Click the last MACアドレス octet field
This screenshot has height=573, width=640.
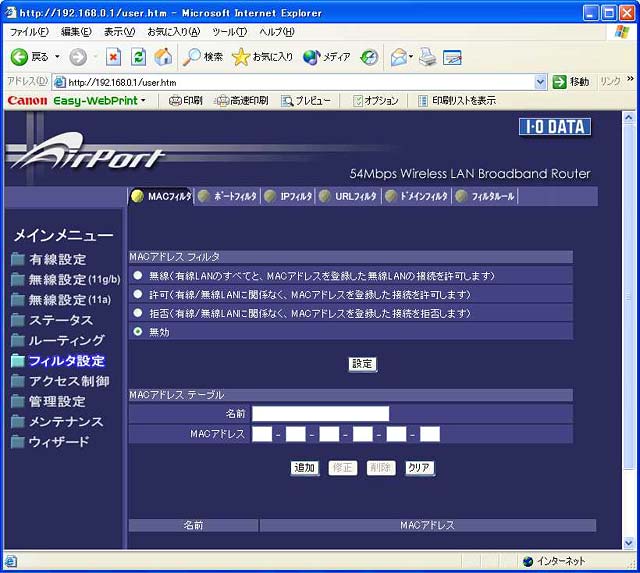pyautogui.click(x=430, y=434)
